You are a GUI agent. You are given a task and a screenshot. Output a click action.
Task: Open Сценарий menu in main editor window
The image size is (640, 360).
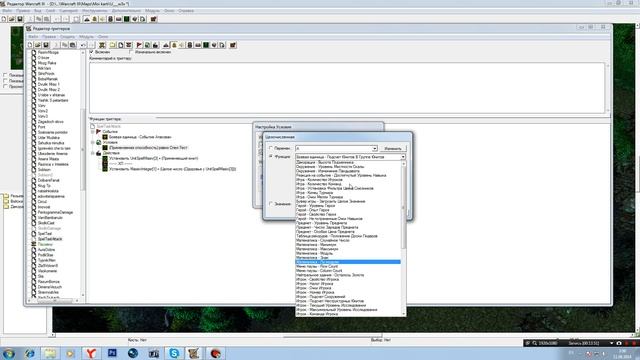pos(68,11)
